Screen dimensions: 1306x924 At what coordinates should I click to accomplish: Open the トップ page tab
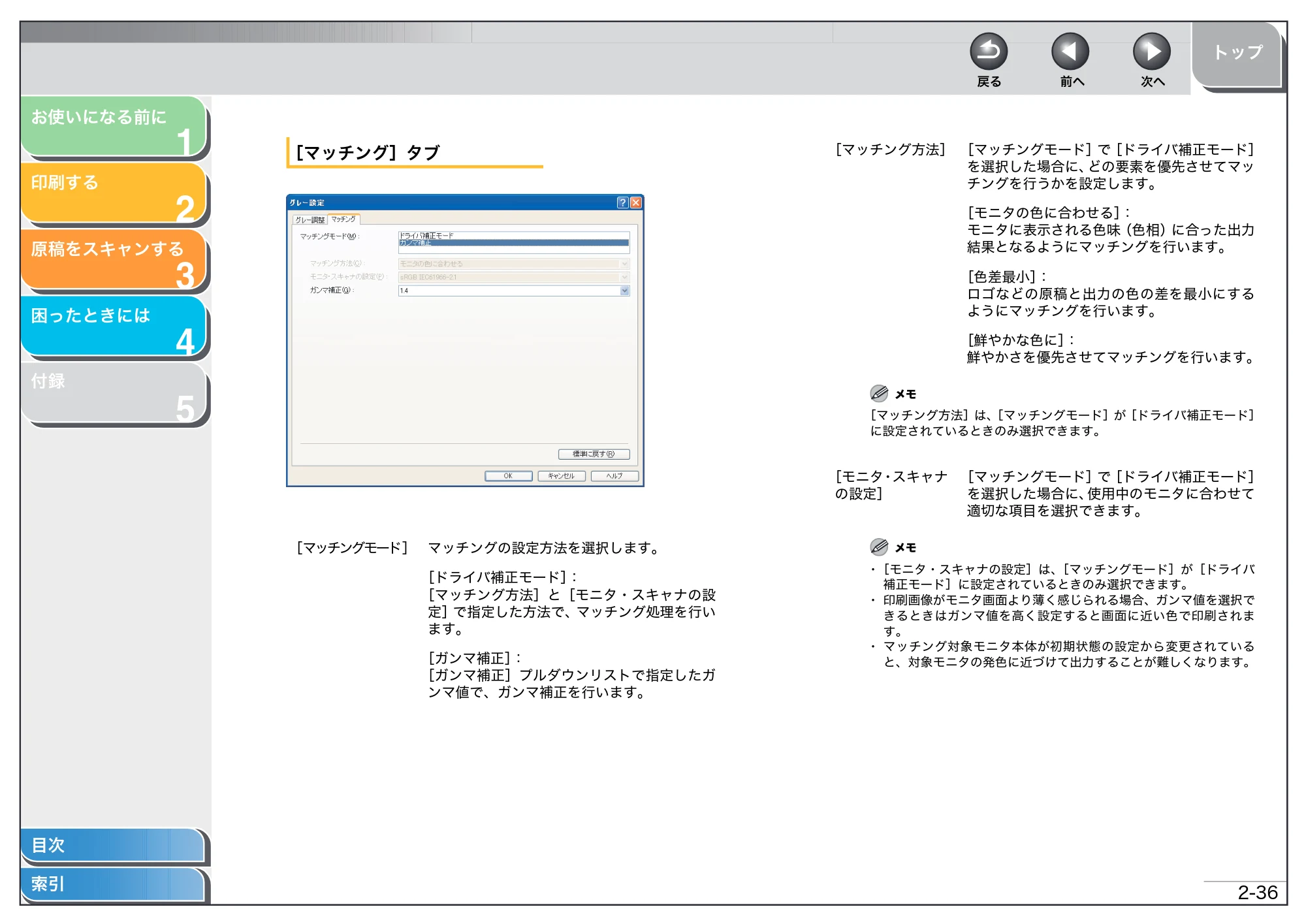coord(1237,54)
